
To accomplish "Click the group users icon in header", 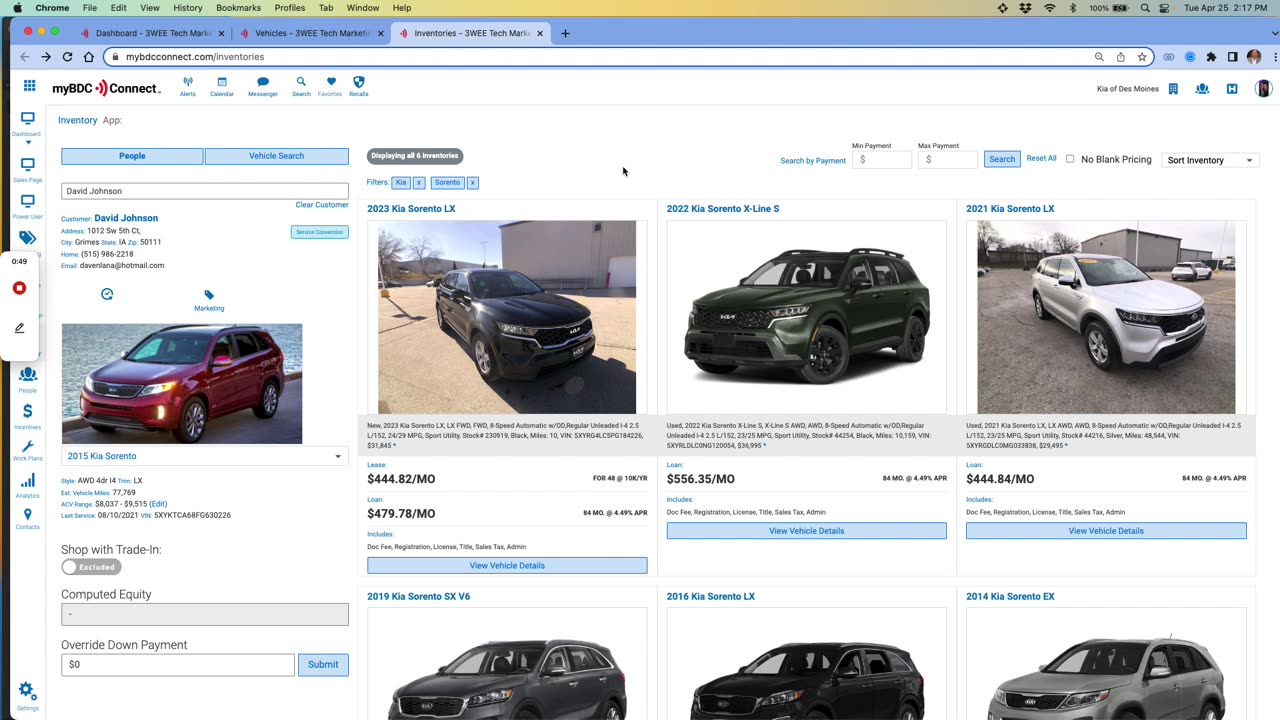I will (x=1202, y=89).
